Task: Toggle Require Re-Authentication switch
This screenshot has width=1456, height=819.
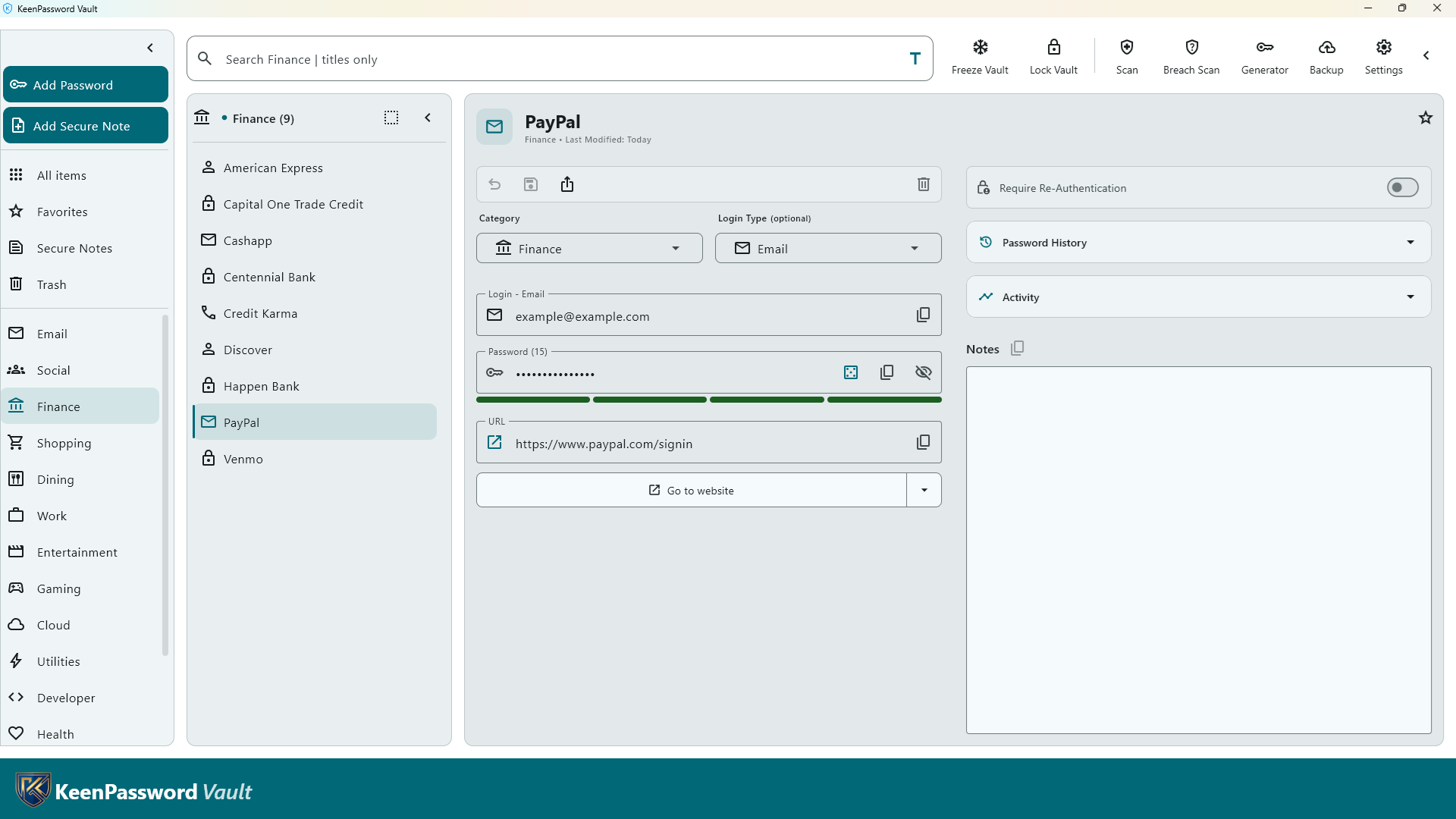Action: coord(1402,187)
